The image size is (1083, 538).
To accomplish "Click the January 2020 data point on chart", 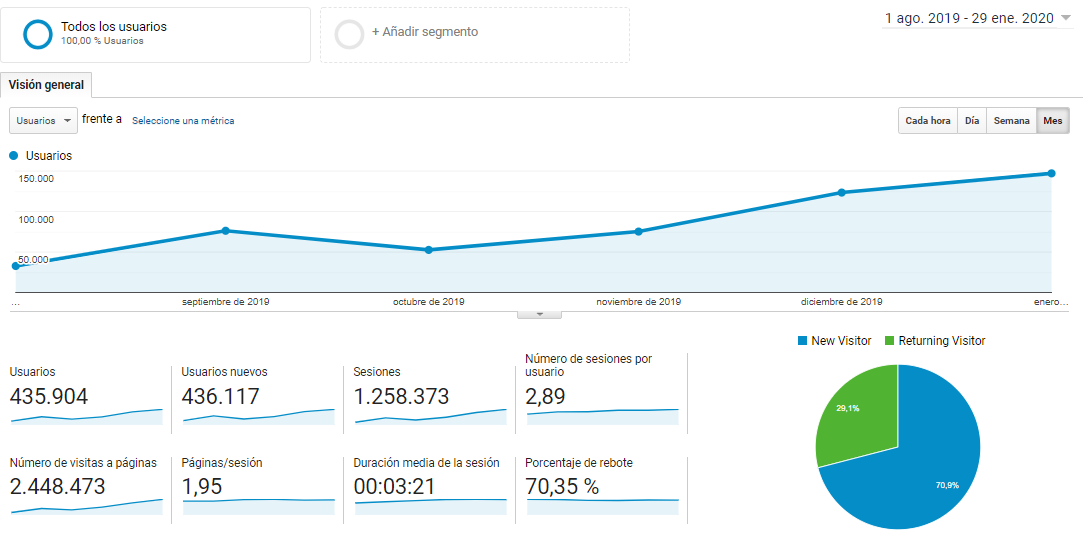I will pos(1051,173).
